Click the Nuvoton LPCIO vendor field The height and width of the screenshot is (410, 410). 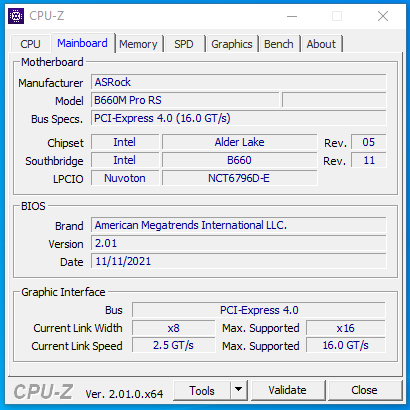click(x=125, y=178)
